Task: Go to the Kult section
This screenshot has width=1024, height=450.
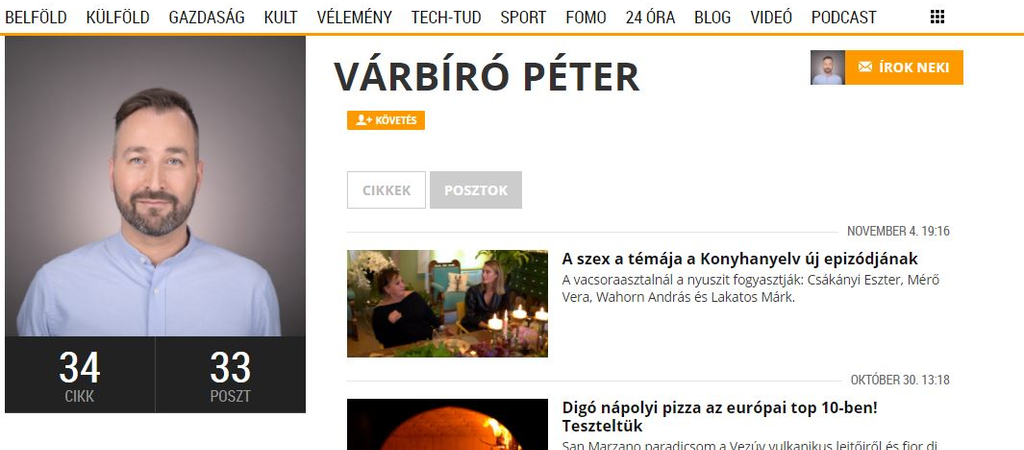Action: coord(281,18)
